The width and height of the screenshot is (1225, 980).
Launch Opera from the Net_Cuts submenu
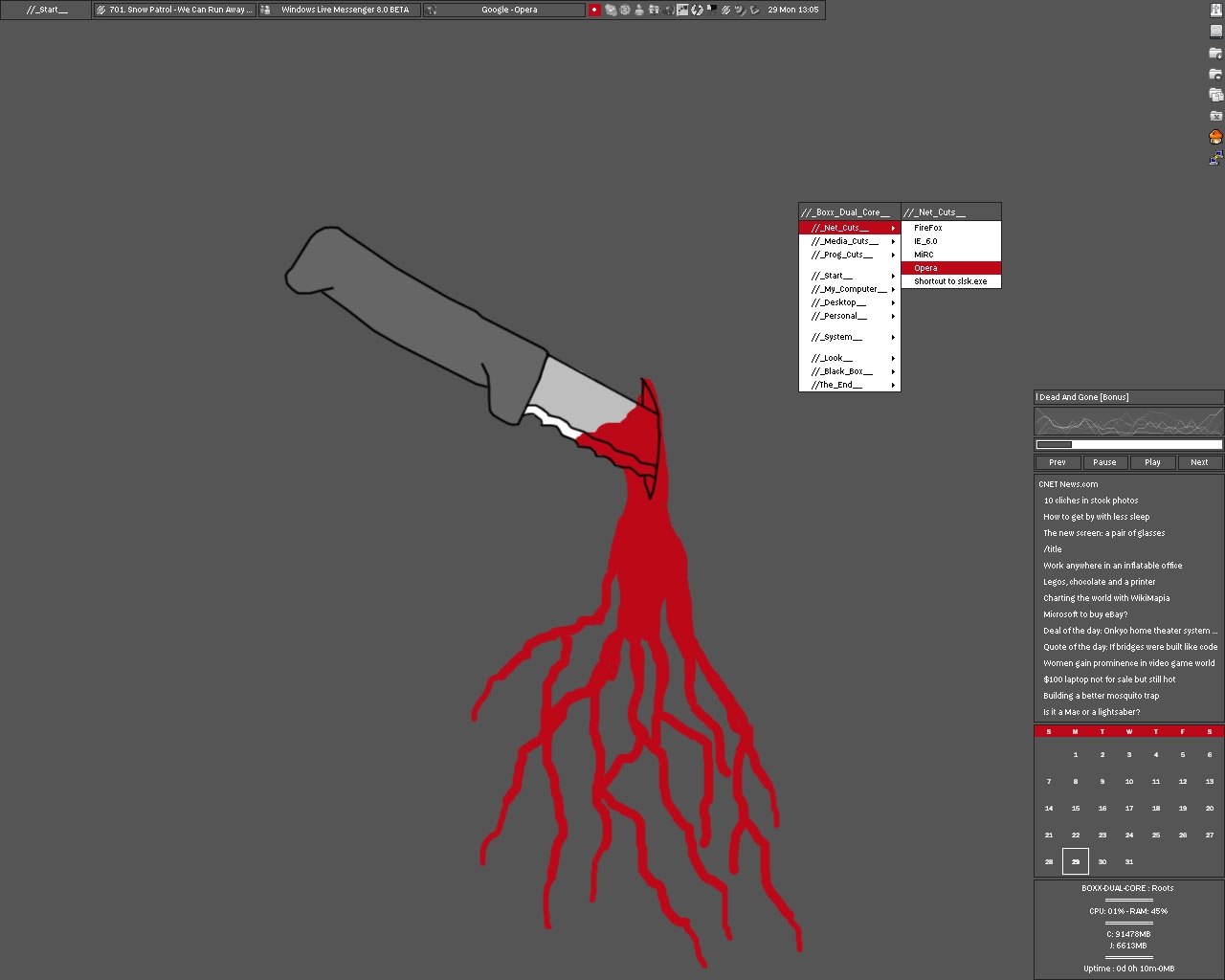click(951, 268)
